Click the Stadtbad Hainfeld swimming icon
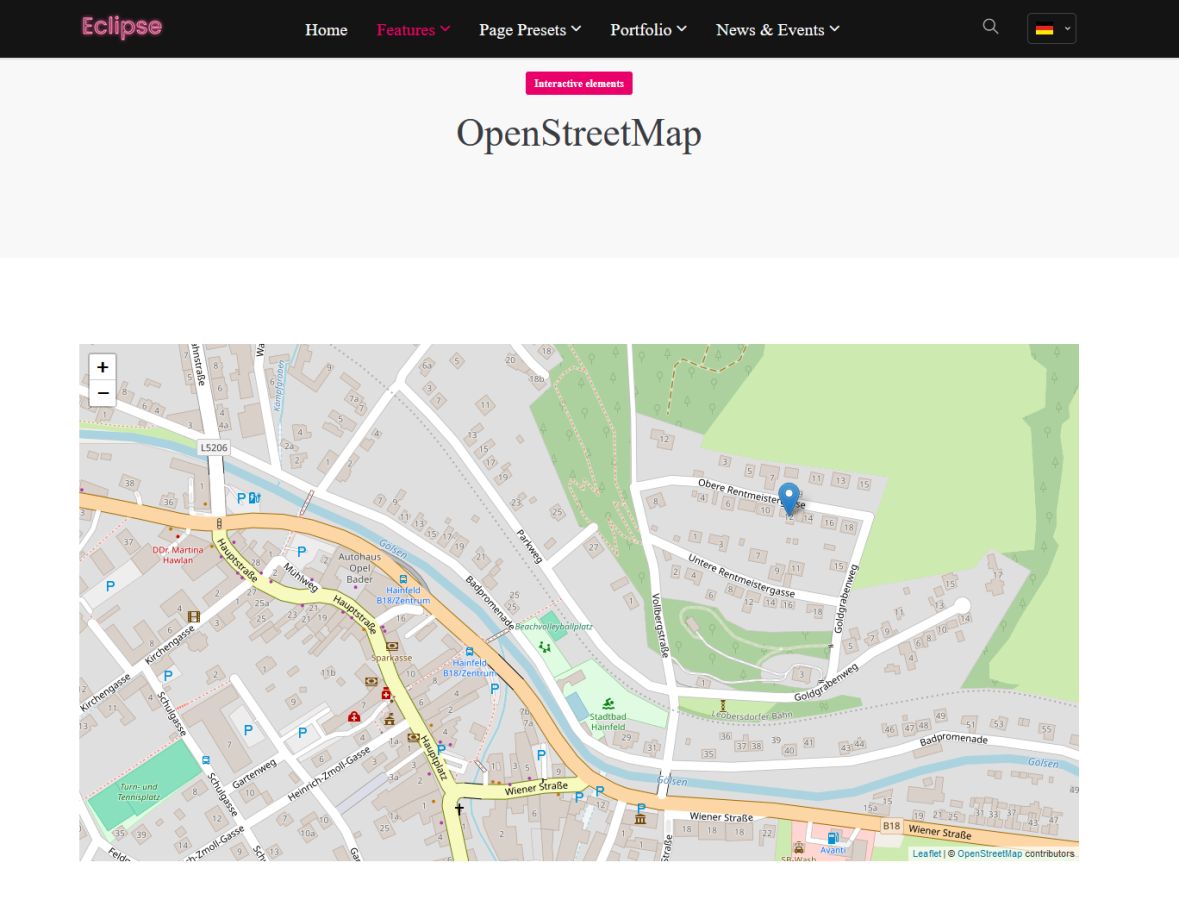Viewport: 1179px width, 900px height. coord(608,703)
